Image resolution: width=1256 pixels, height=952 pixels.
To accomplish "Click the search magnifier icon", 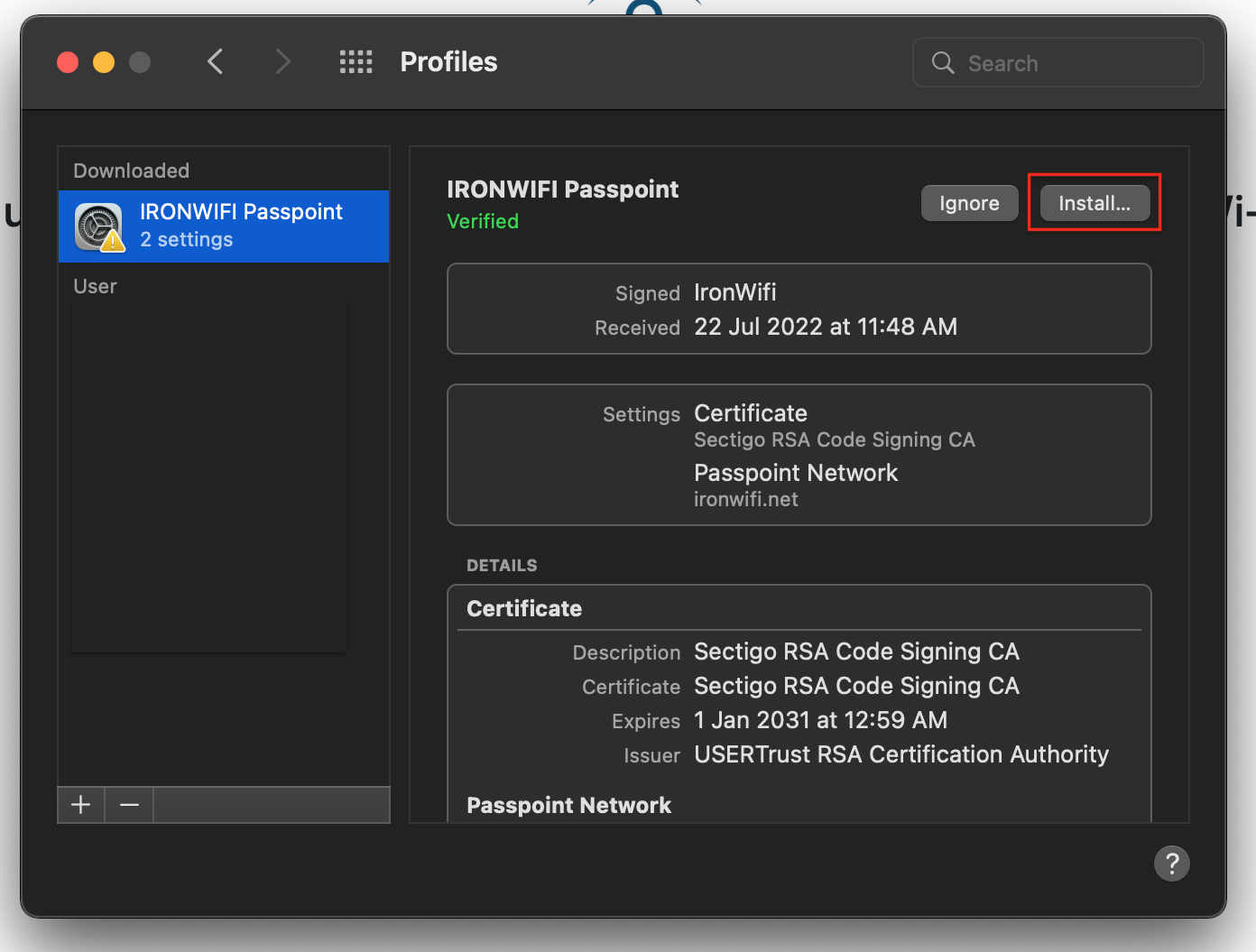I will 943,62.
